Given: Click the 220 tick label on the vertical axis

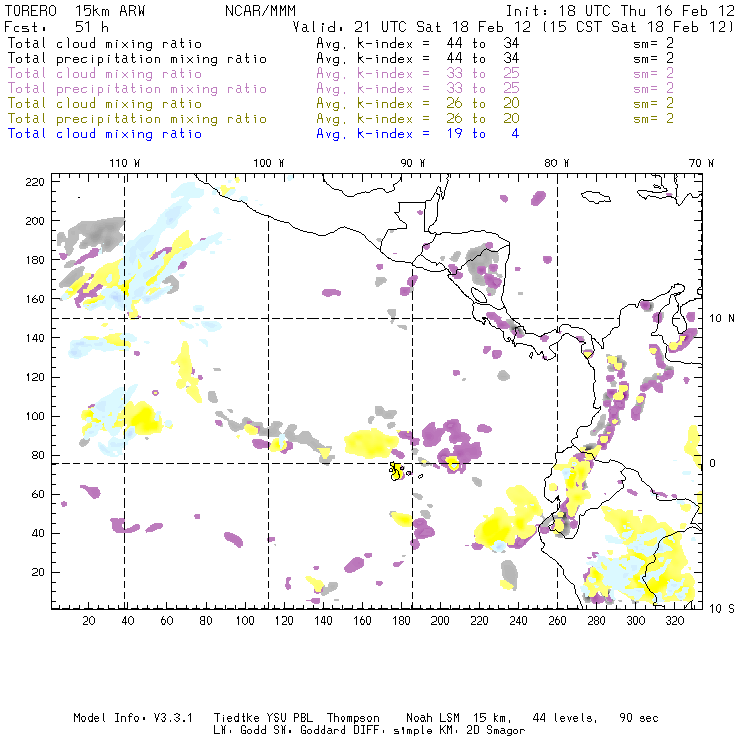Looking at the screenshot, I should 35,182.
